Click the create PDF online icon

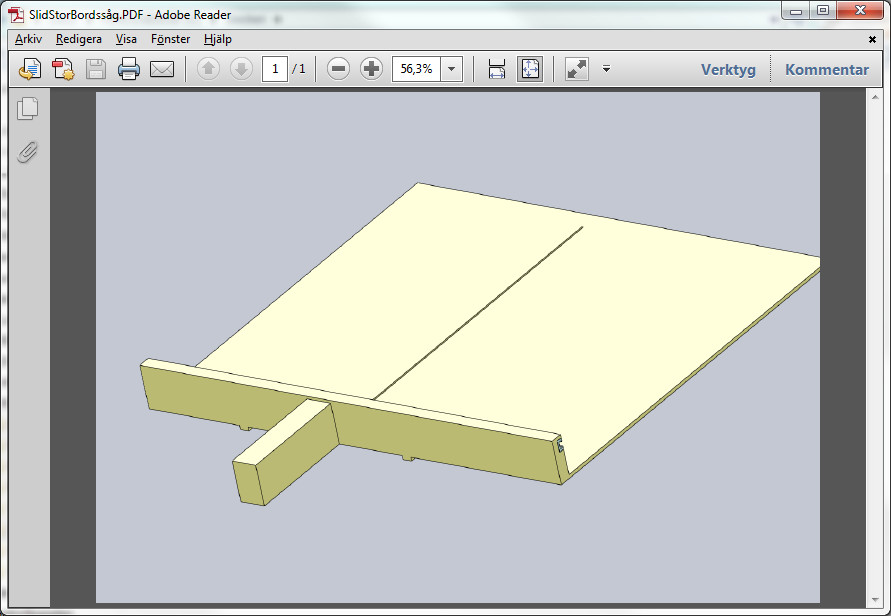point(63,69)
